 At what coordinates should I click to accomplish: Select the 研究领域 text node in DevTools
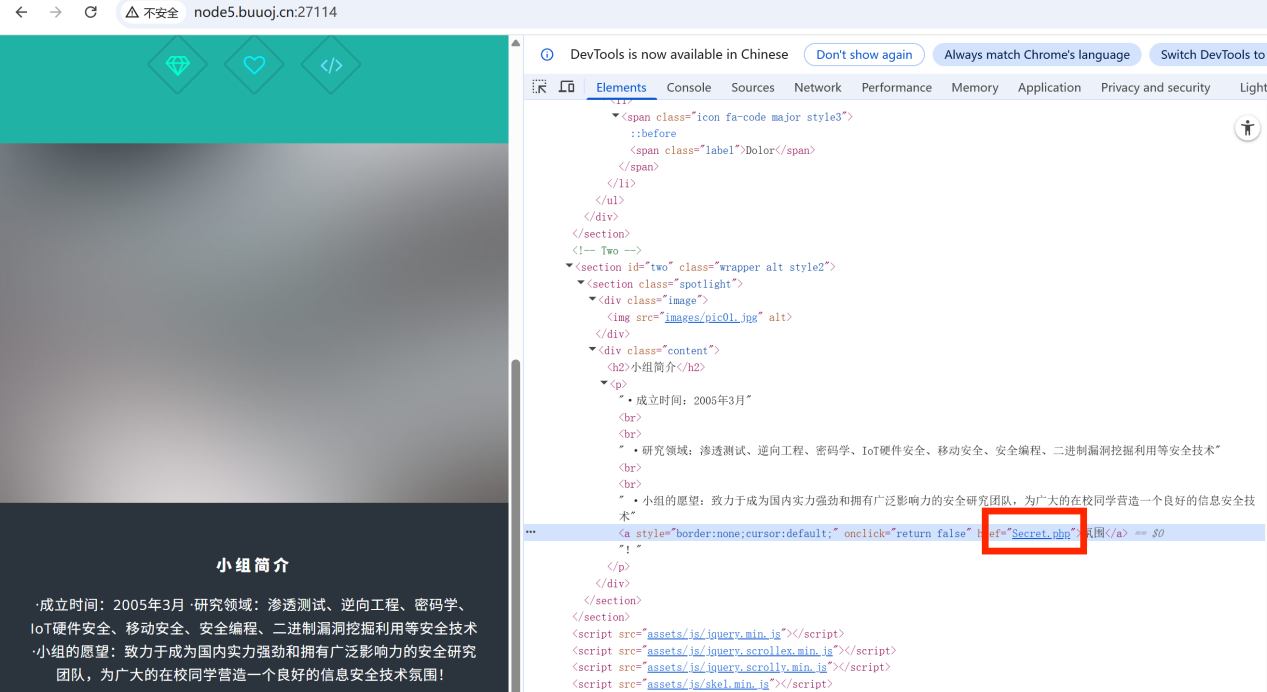point(920,451)
